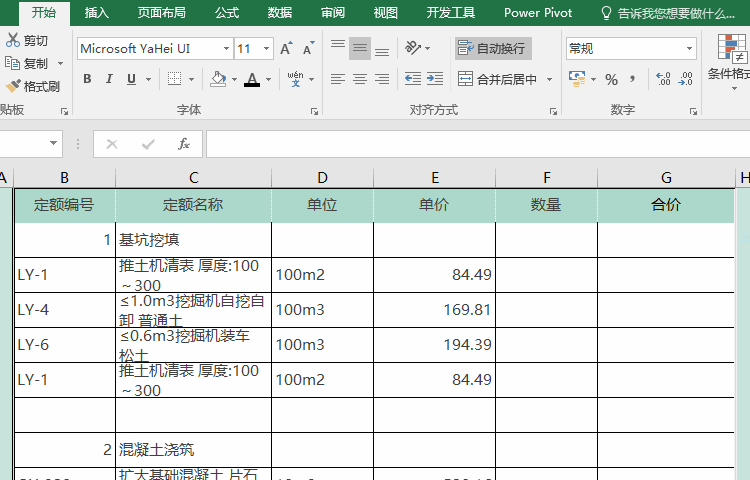Expand Copy (复制) options arrow
Image resolution: width=750 pixels, height=480 pixels.
click(60, 63)
